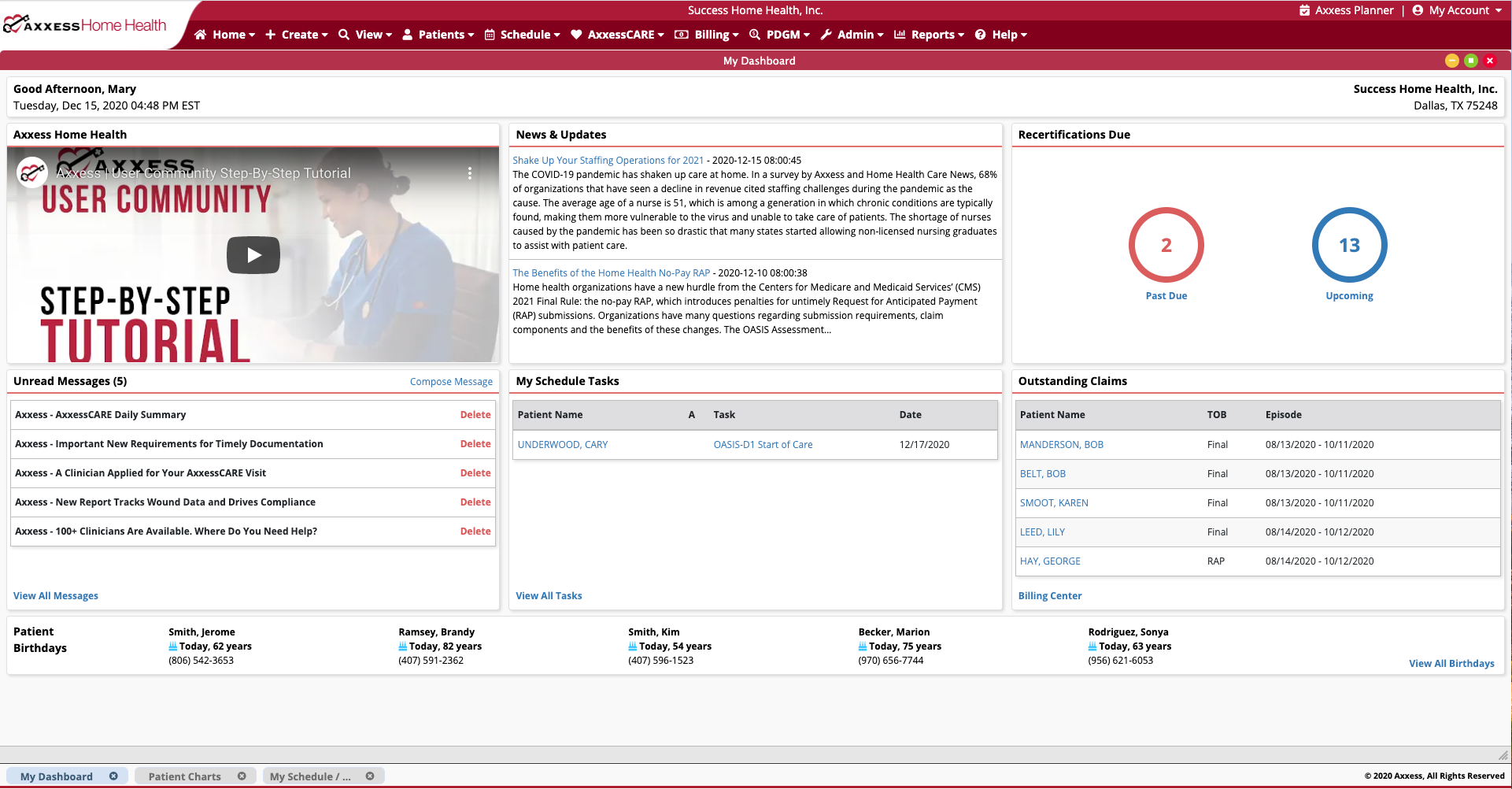Click the PDGM search icon
The width and height of the screenshot is (1512, 789).
[755, 35]
